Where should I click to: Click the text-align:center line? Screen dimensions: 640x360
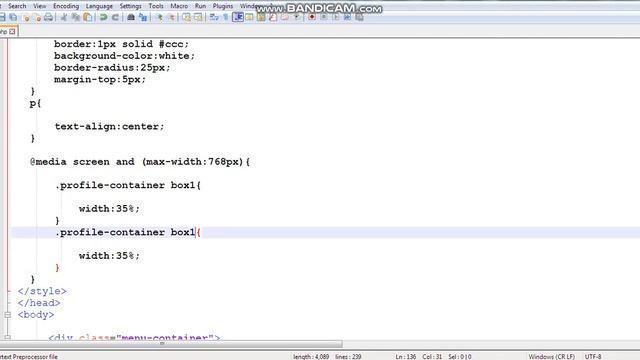click(109, 127)
